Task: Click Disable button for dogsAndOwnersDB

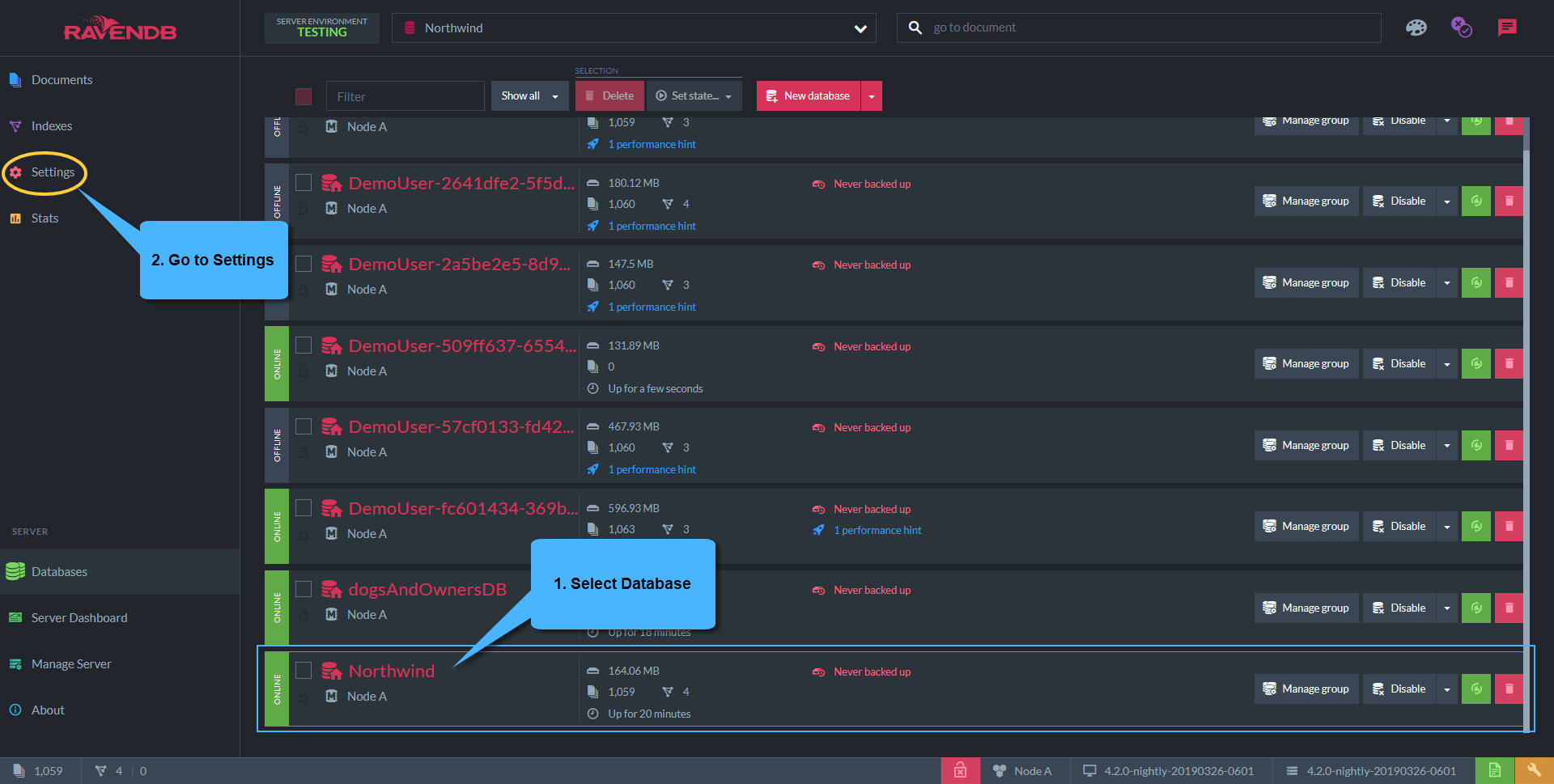Action: pos(1399,608)
